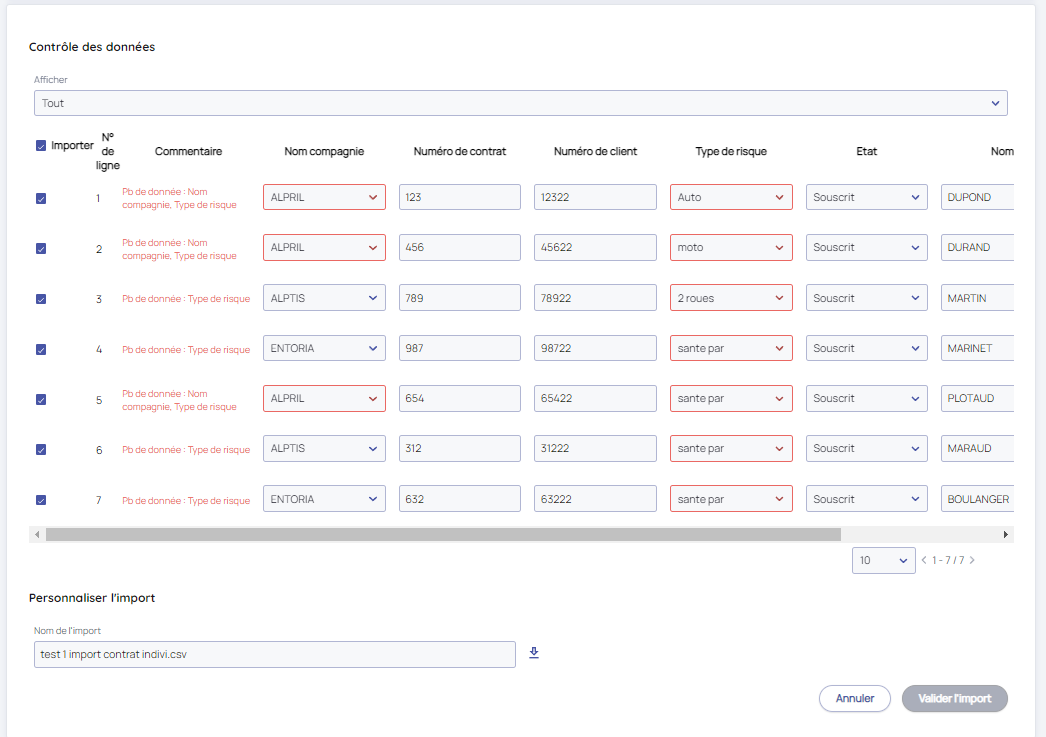Click the download icon beside import name
Image resolution: width=1046 pixels, height=737 pixels.
pyautogui.click(x=534, y=653)
